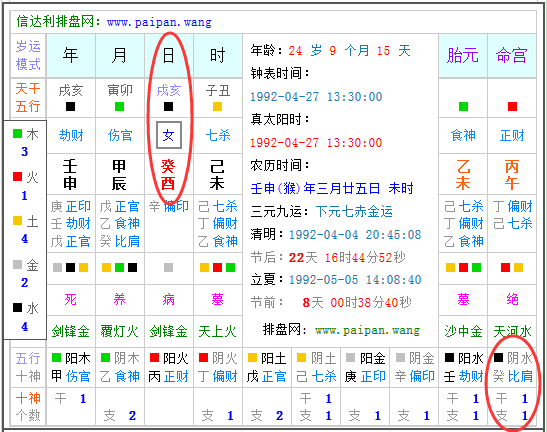The width and height of the screenshot is (547, 432).
Task: Click the 甲辰 month pillar
Action: coord(119,174)
